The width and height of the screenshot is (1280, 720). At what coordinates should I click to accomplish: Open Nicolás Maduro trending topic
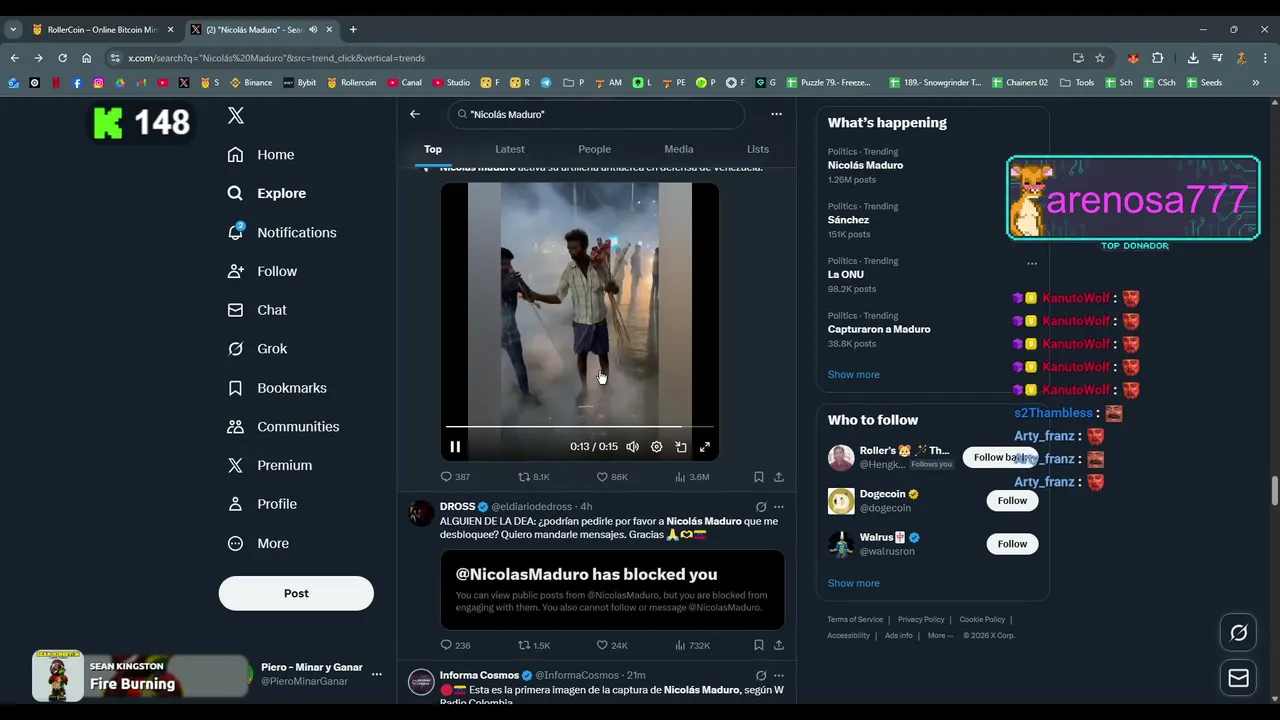coord(865,165)
